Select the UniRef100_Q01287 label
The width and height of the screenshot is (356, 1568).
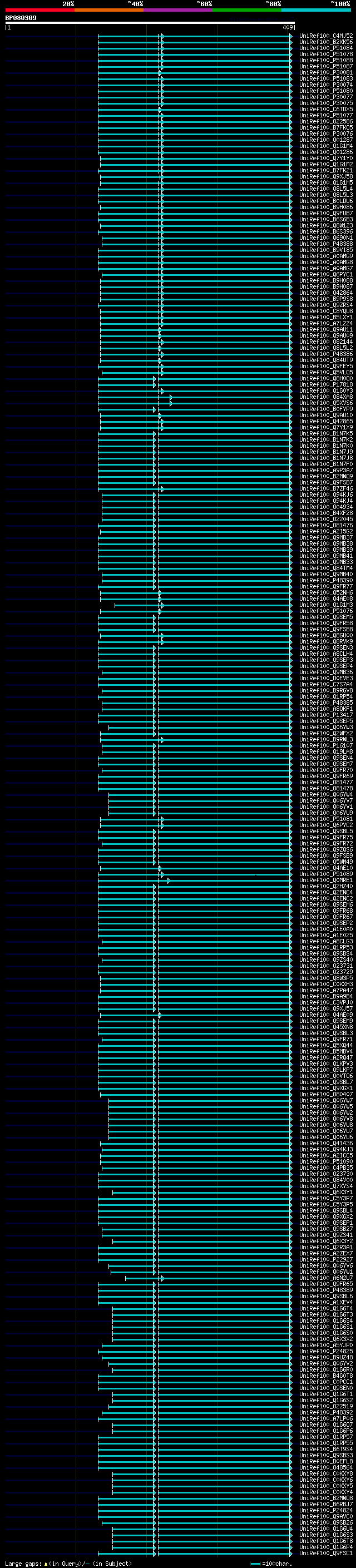[x=326, y=140]
